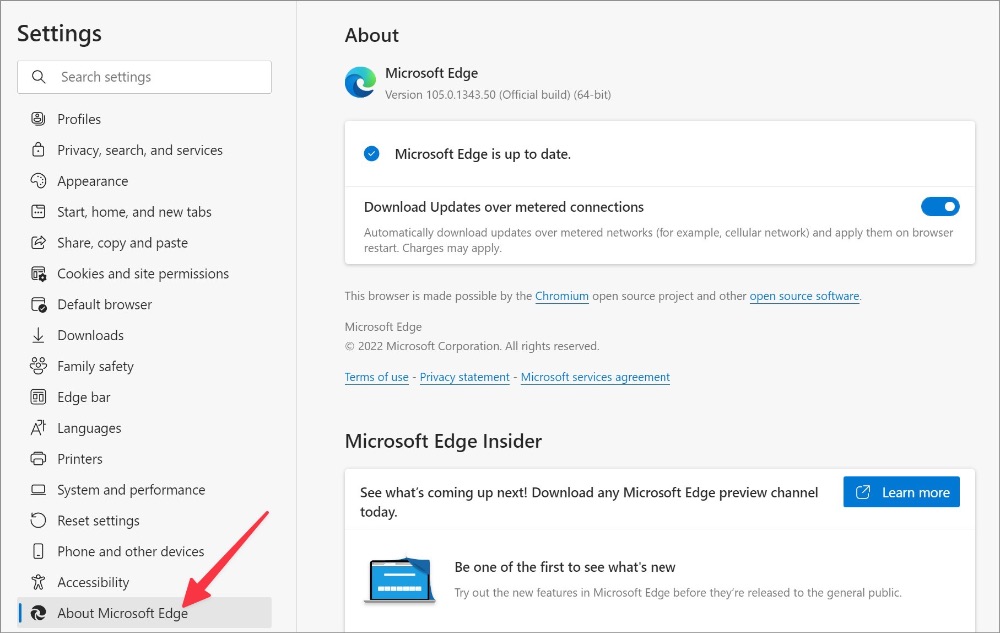Viewport: 1000px width, 633px height.
Task: Click the Edge bar icon
Action: (38, 397)
